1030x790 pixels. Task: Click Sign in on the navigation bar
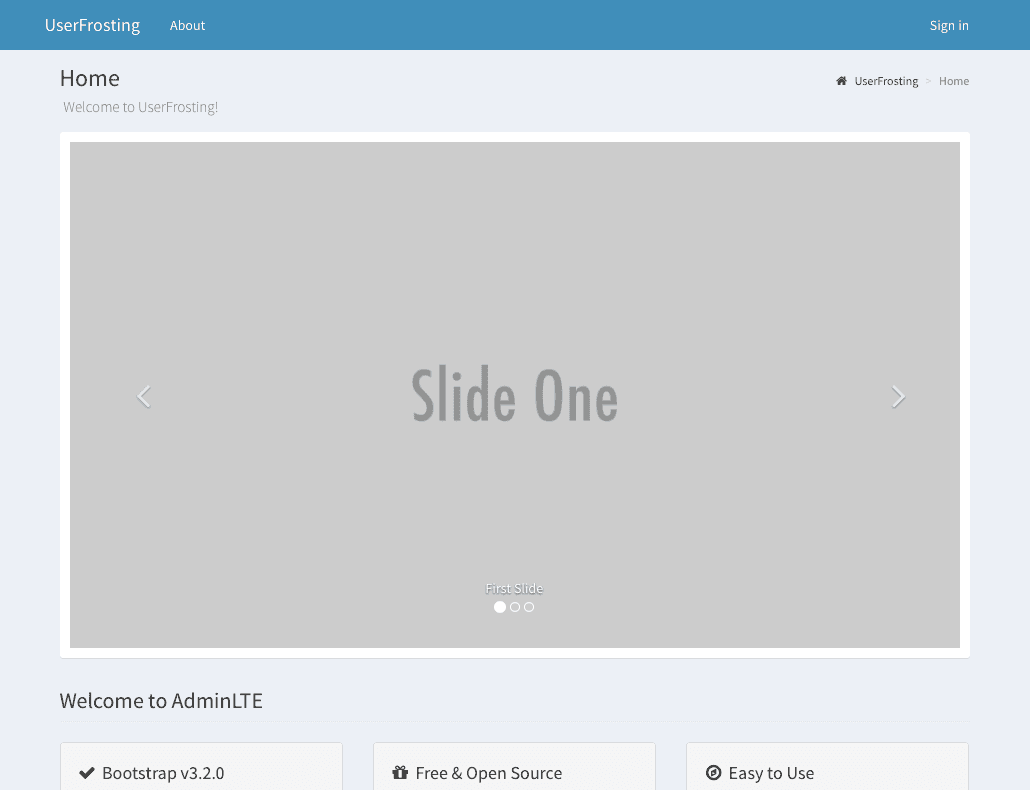point(949,25)
